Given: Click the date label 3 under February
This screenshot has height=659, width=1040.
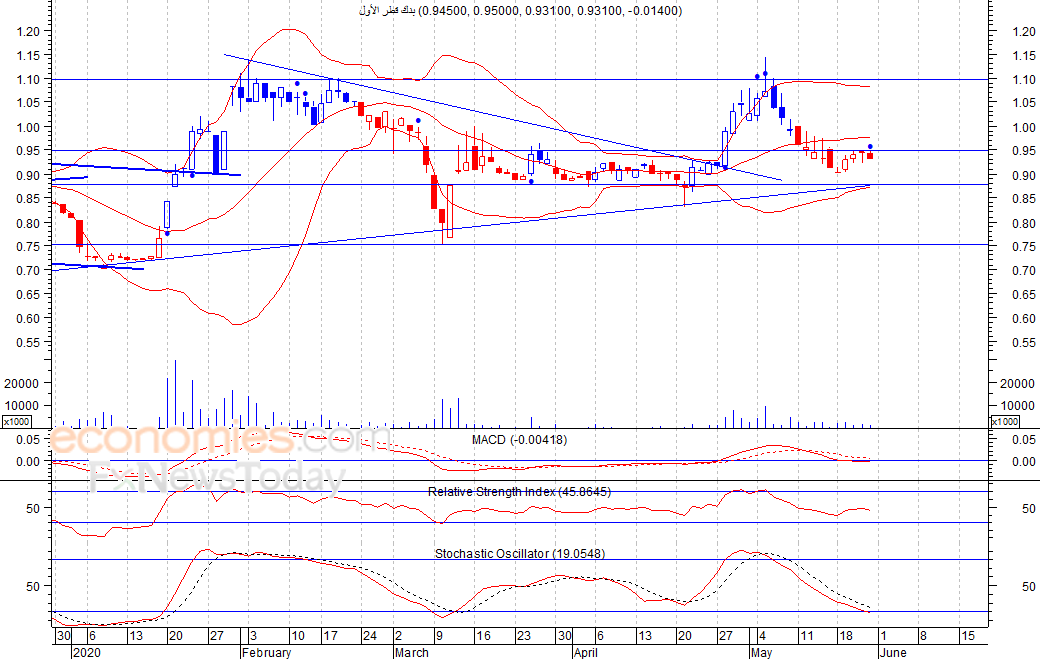Looking at the screenshot, I should pos(253,636).
